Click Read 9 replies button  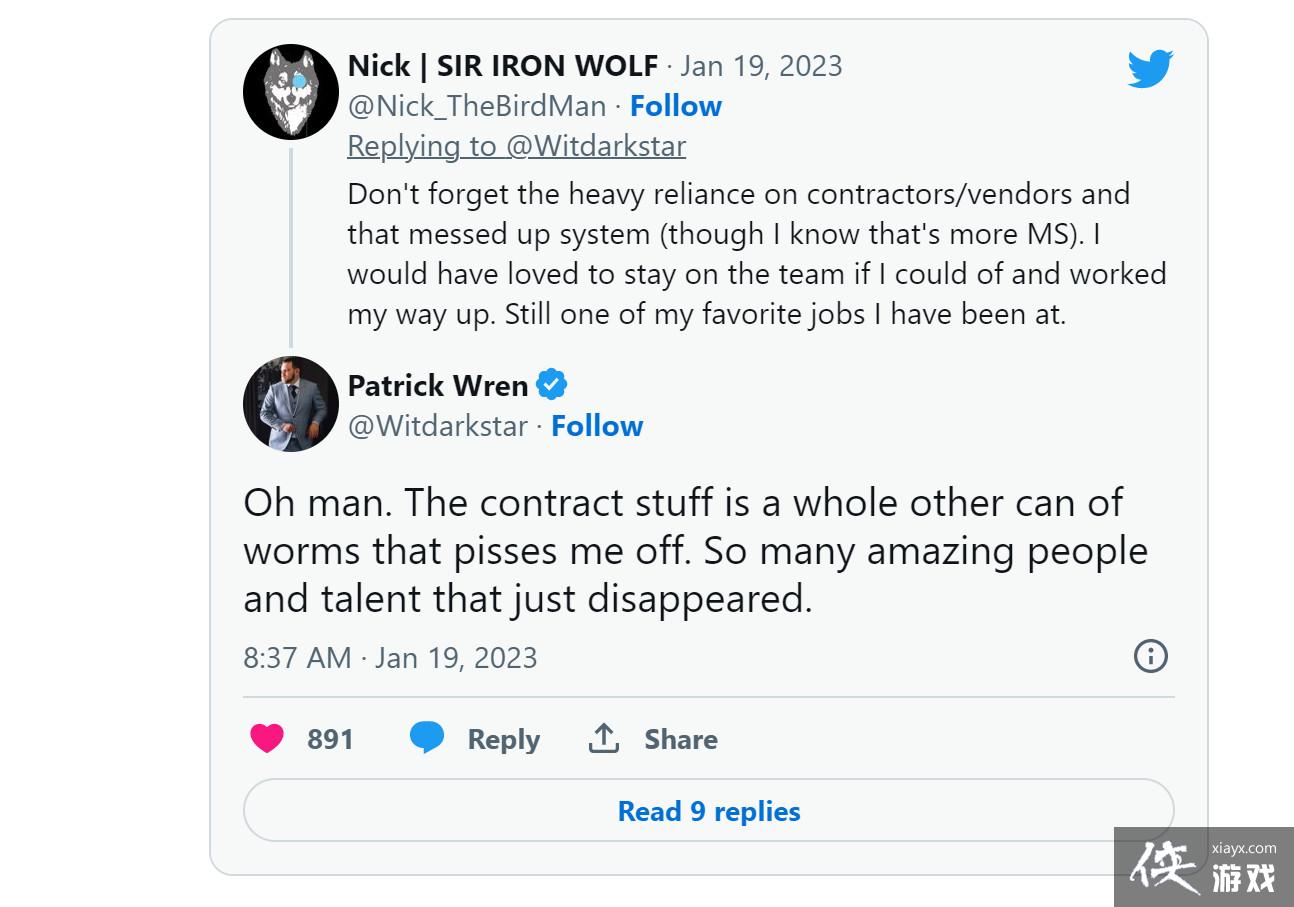coord(708,810)
